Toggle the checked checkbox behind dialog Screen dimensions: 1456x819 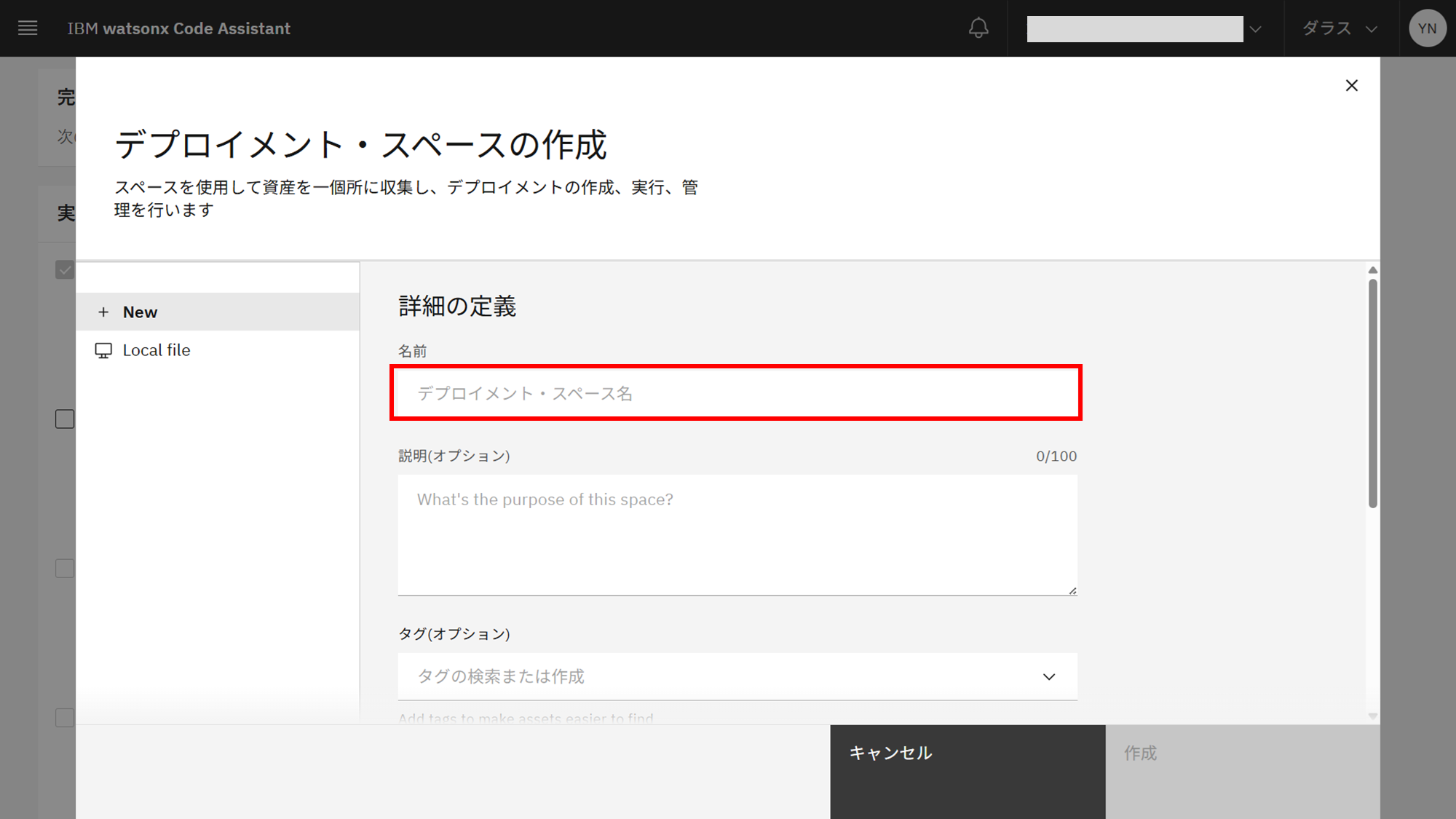65,270
